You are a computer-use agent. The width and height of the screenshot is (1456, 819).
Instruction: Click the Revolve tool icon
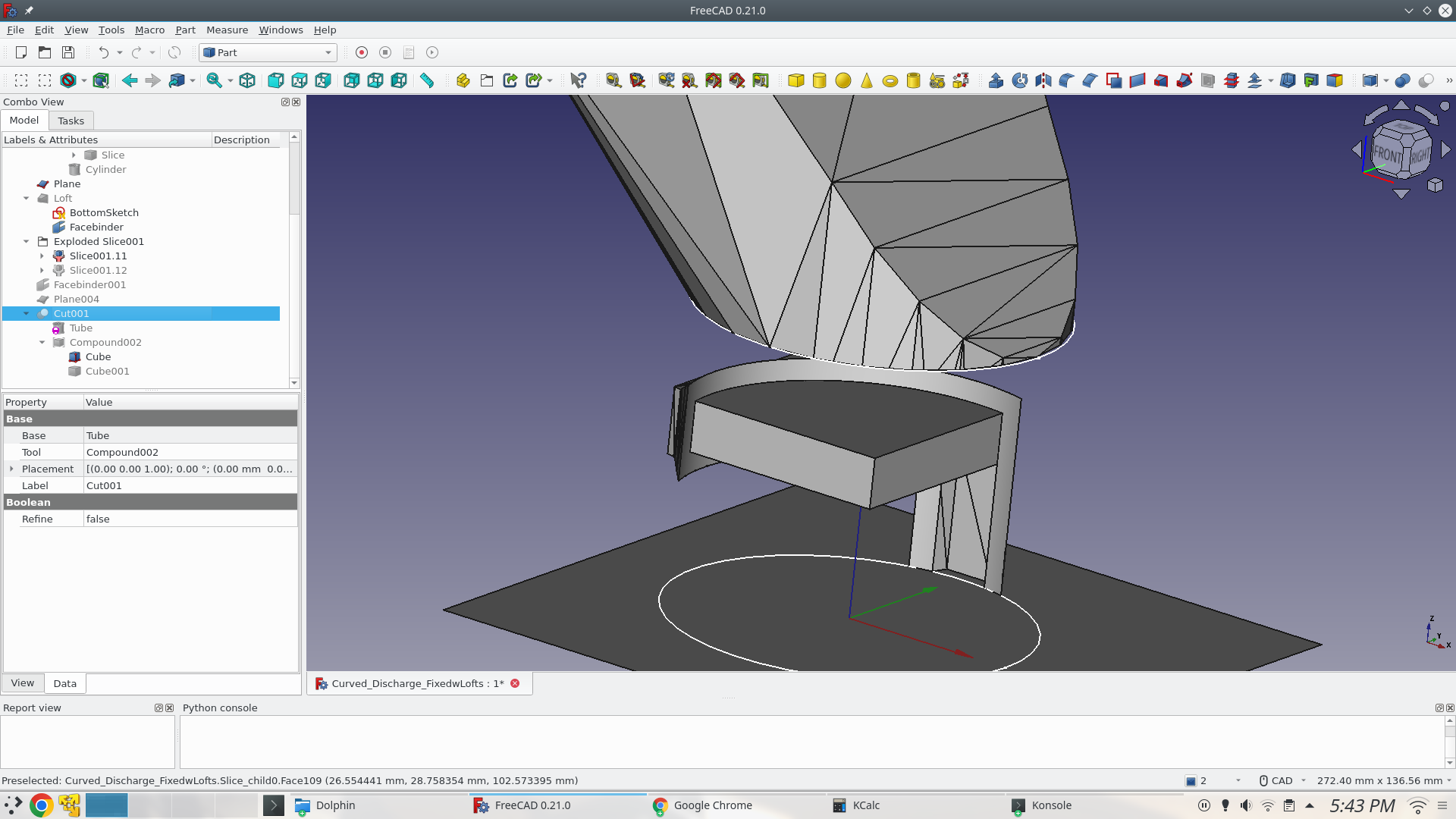[1020, 80]
